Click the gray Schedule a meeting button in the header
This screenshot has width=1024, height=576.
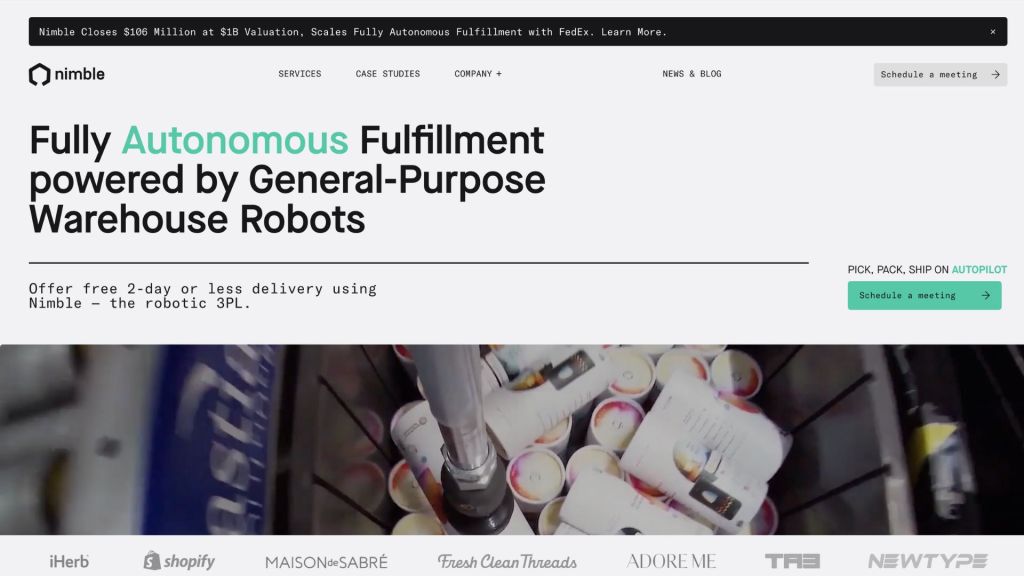(940, 74)
